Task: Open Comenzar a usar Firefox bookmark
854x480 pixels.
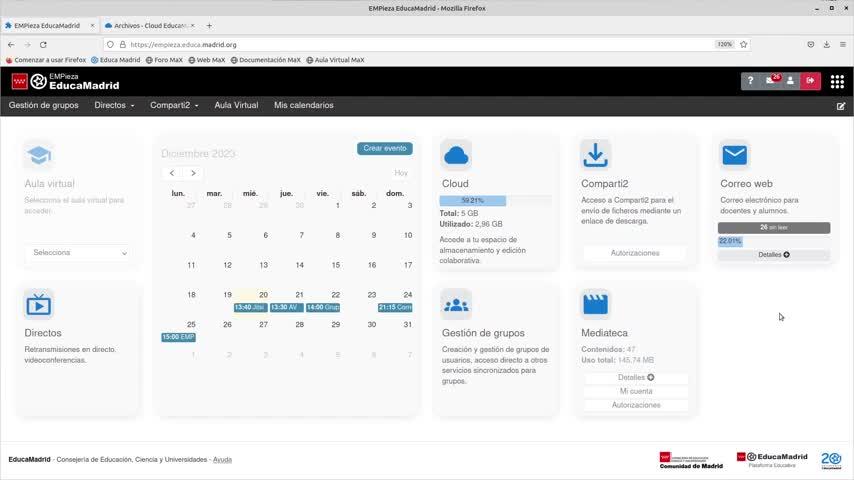Action: tap(46, 60)
